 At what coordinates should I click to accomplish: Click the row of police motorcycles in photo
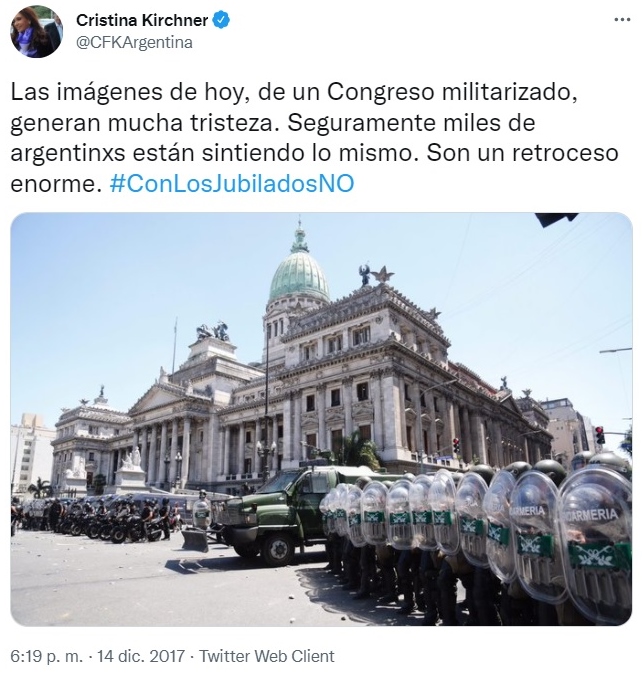92,519
